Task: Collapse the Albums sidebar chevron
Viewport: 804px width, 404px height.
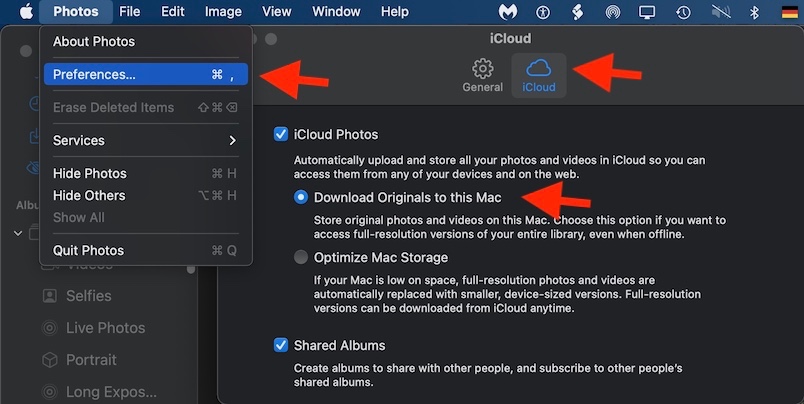Action: pyautogui.click(x=18, y=233)
